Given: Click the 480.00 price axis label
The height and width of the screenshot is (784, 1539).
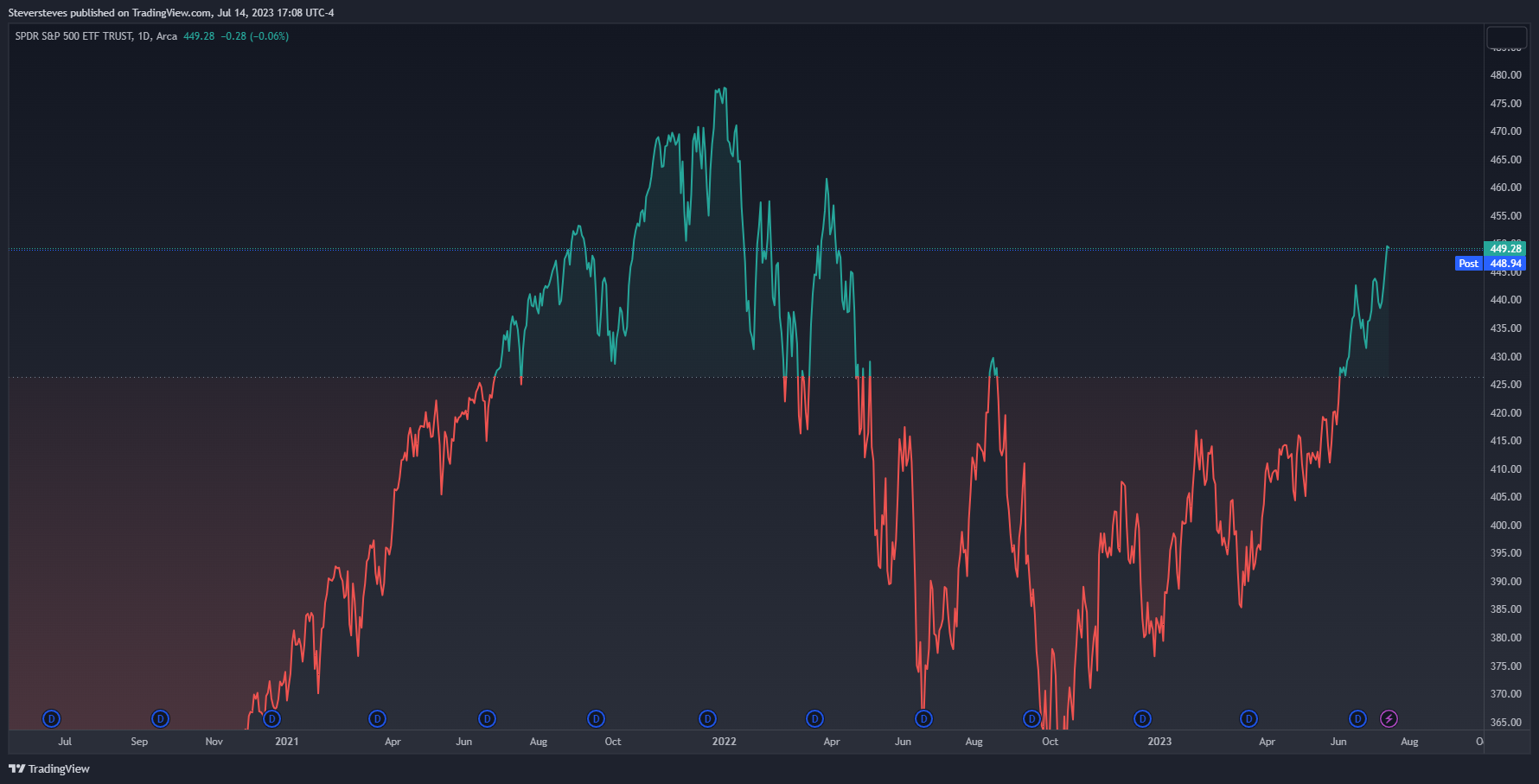Looking at the screenshot, I should (x=1505, y=75).
